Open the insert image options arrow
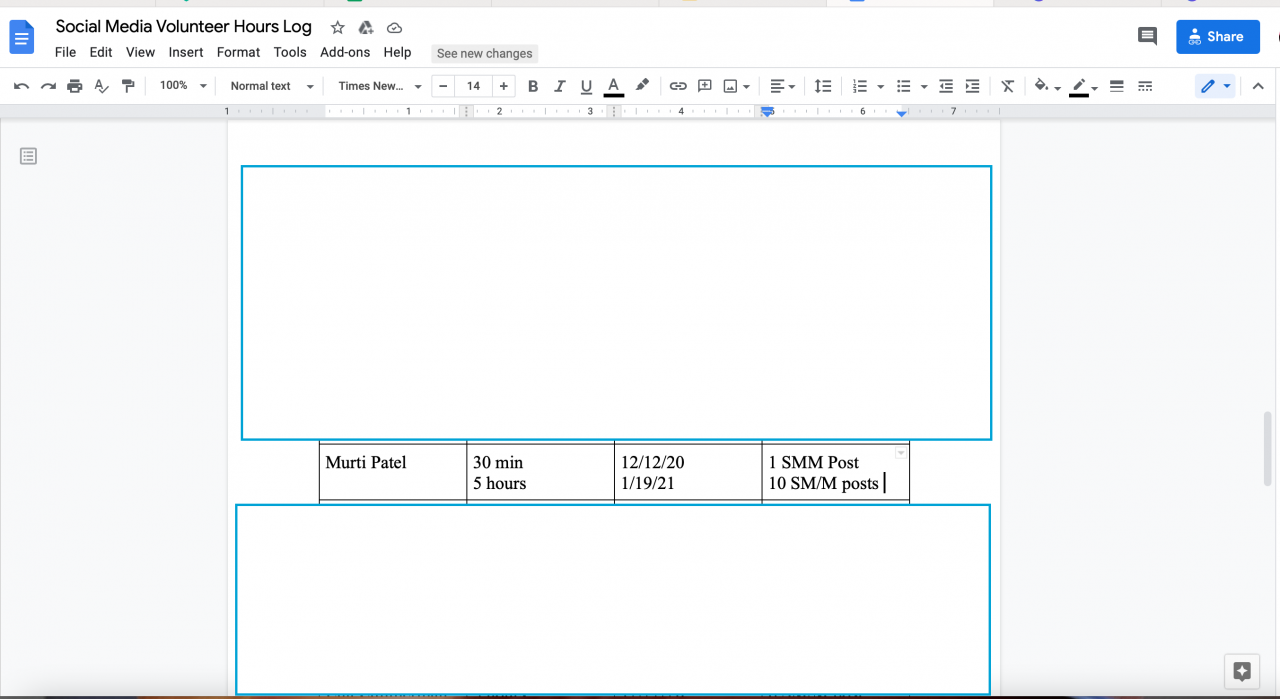This screenshot has width=1280, height=699. click(x=747, y=87)
